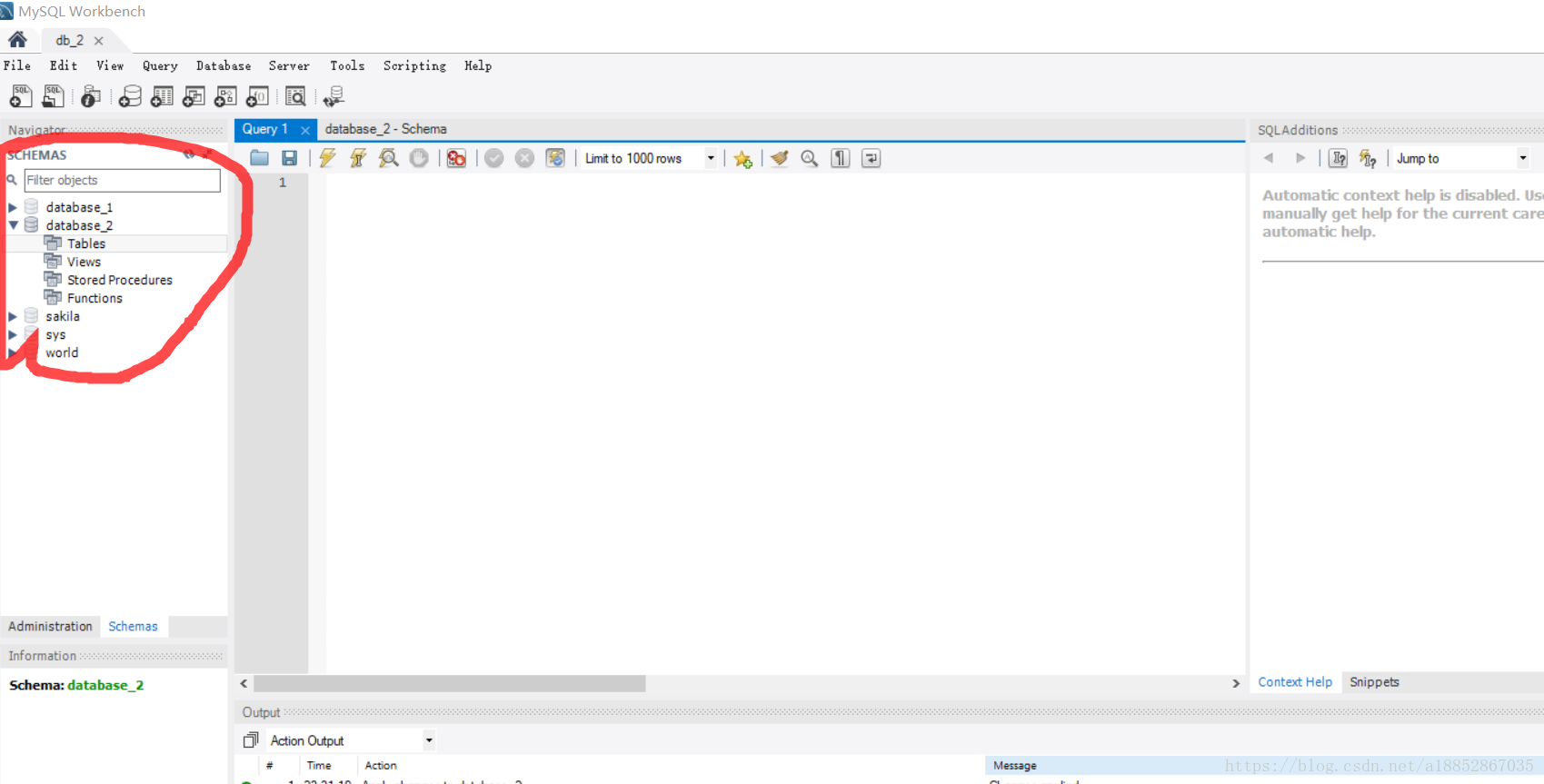Toggle autocommit mode
1544x784 pixels.
point(555,158)
